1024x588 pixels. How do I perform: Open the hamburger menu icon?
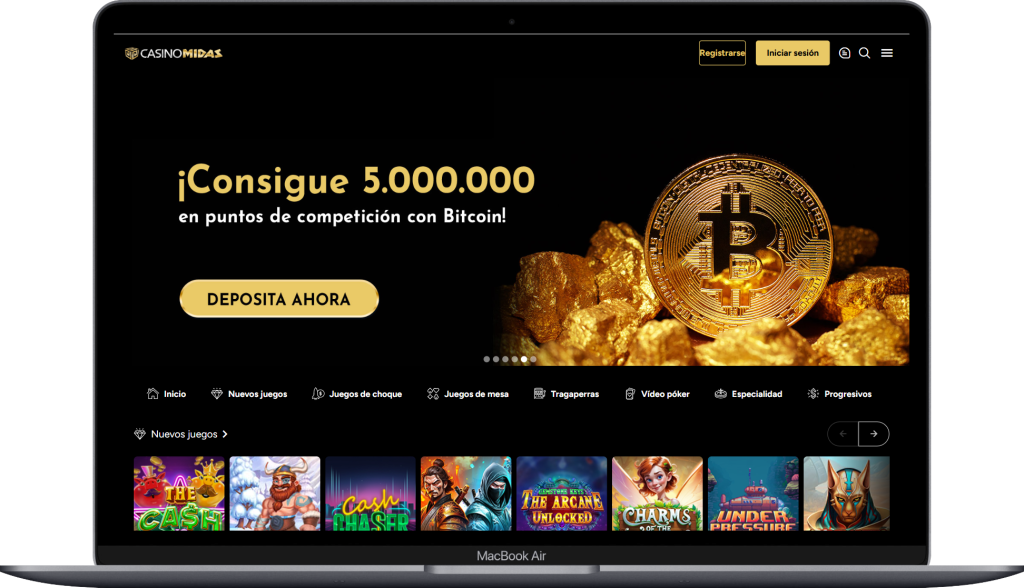pos(887,53)
